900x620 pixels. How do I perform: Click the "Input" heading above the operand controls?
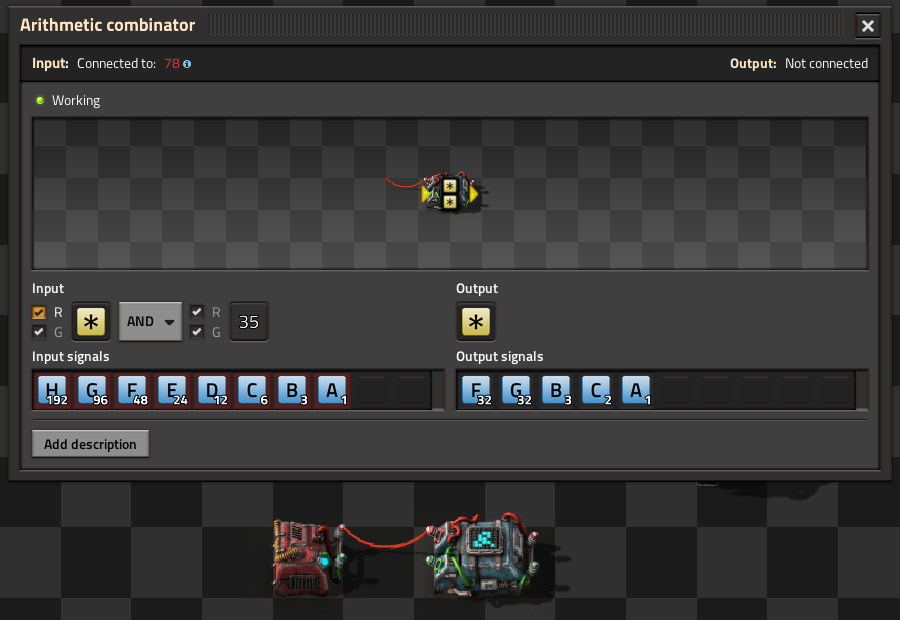point(48,288)
